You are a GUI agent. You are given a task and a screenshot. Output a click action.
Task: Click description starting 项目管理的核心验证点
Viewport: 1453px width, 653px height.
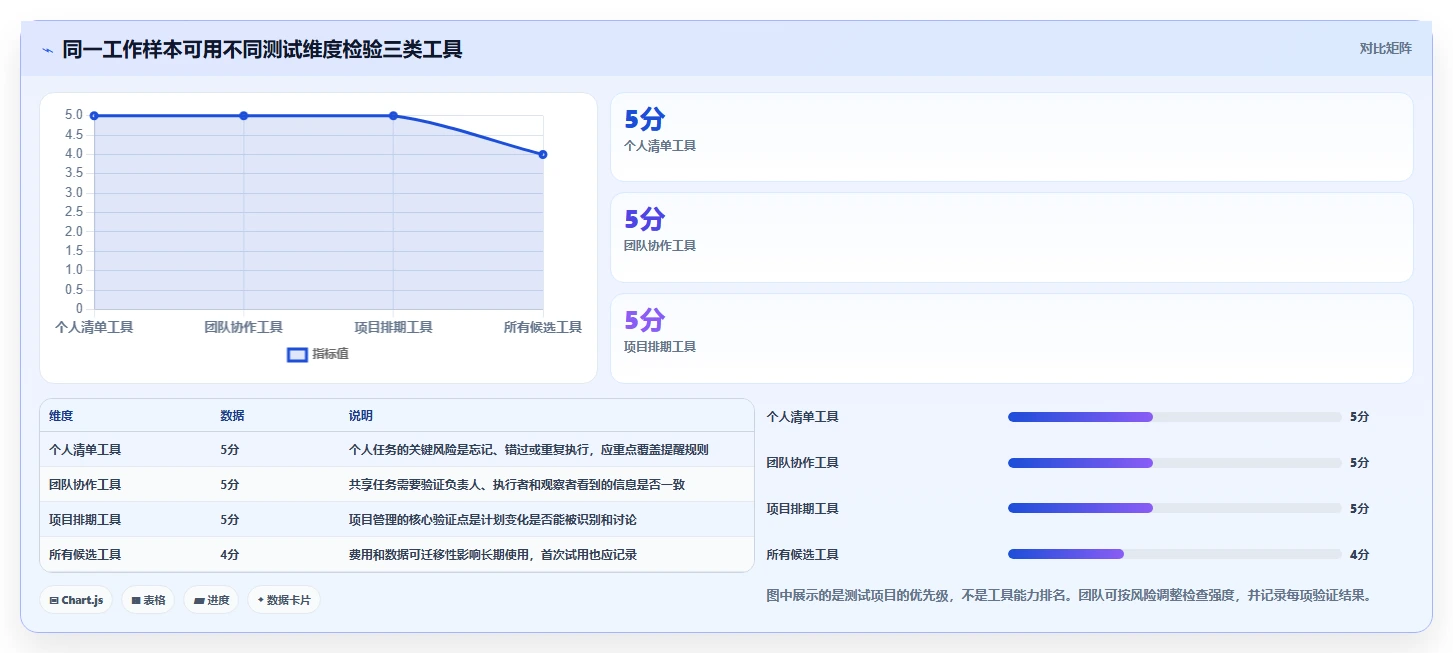click(492, 520)
